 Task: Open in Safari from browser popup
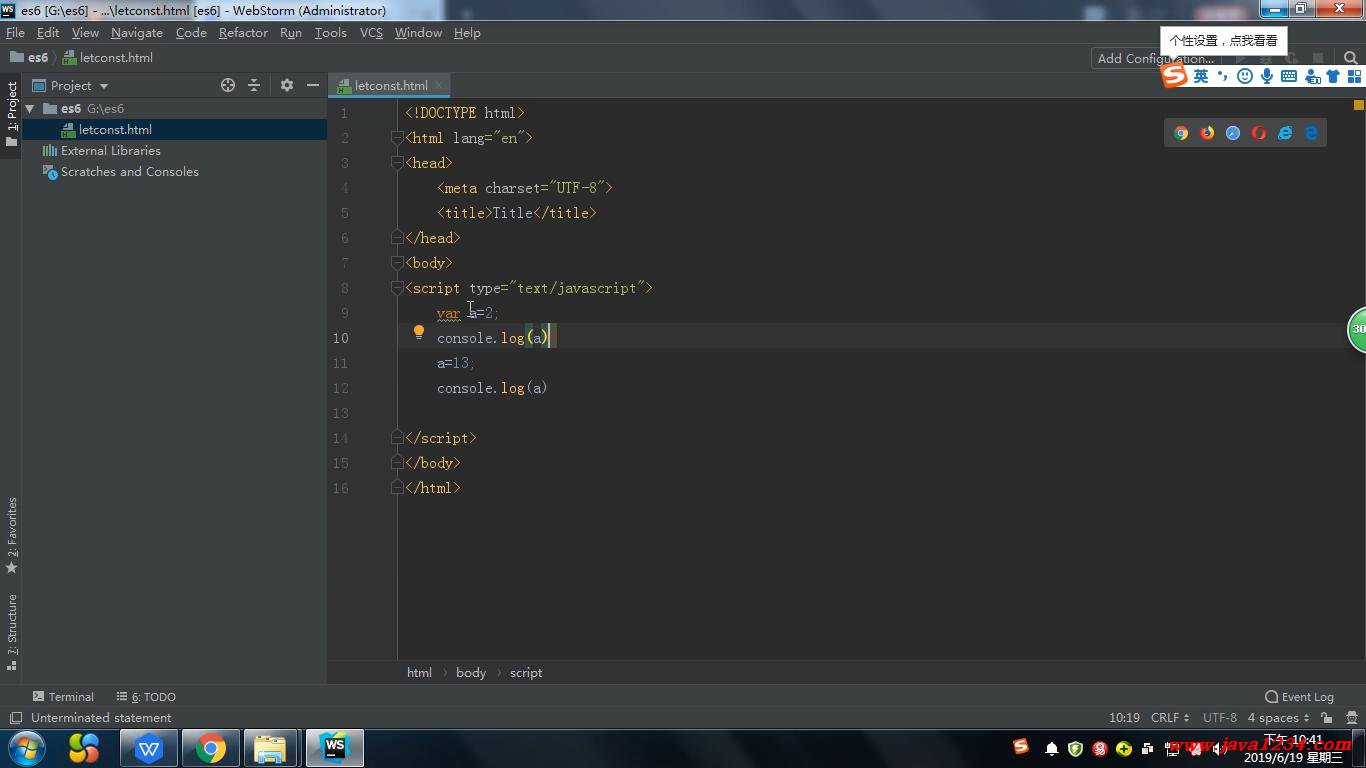click(x=1233, y=133)
